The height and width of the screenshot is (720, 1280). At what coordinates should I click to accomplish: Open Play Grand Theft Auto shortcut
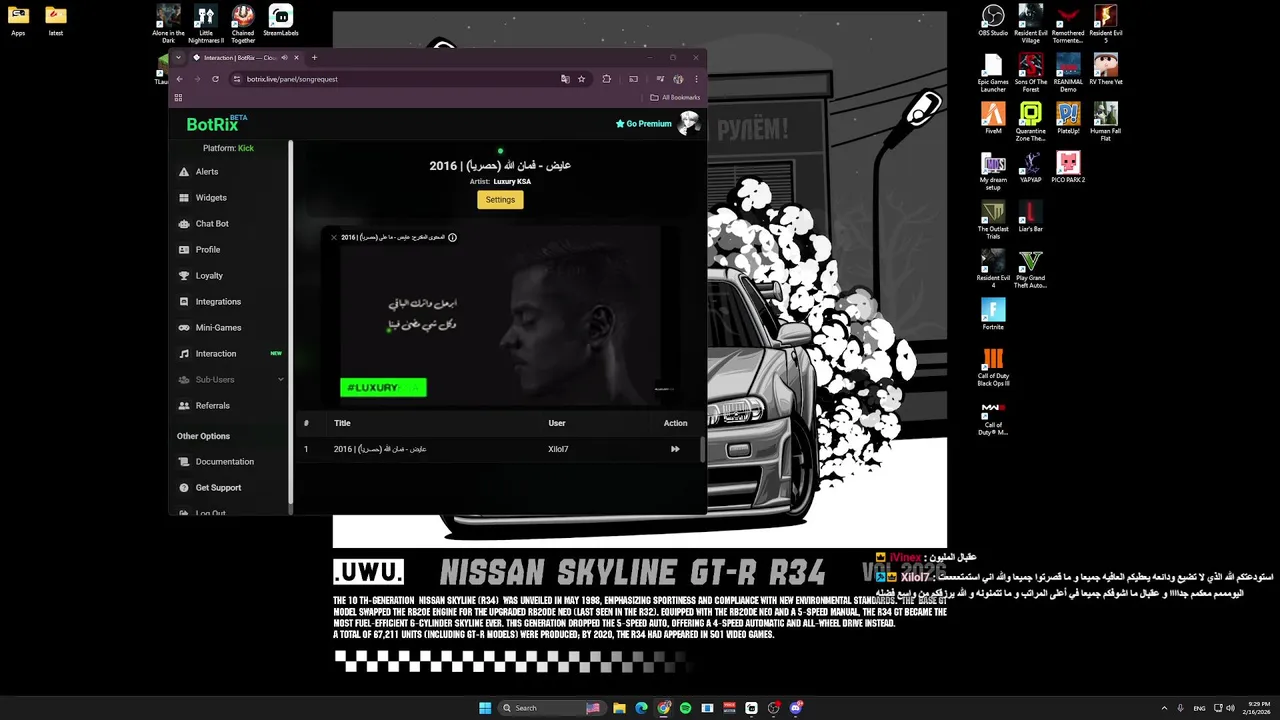(x=1031, y=269)
